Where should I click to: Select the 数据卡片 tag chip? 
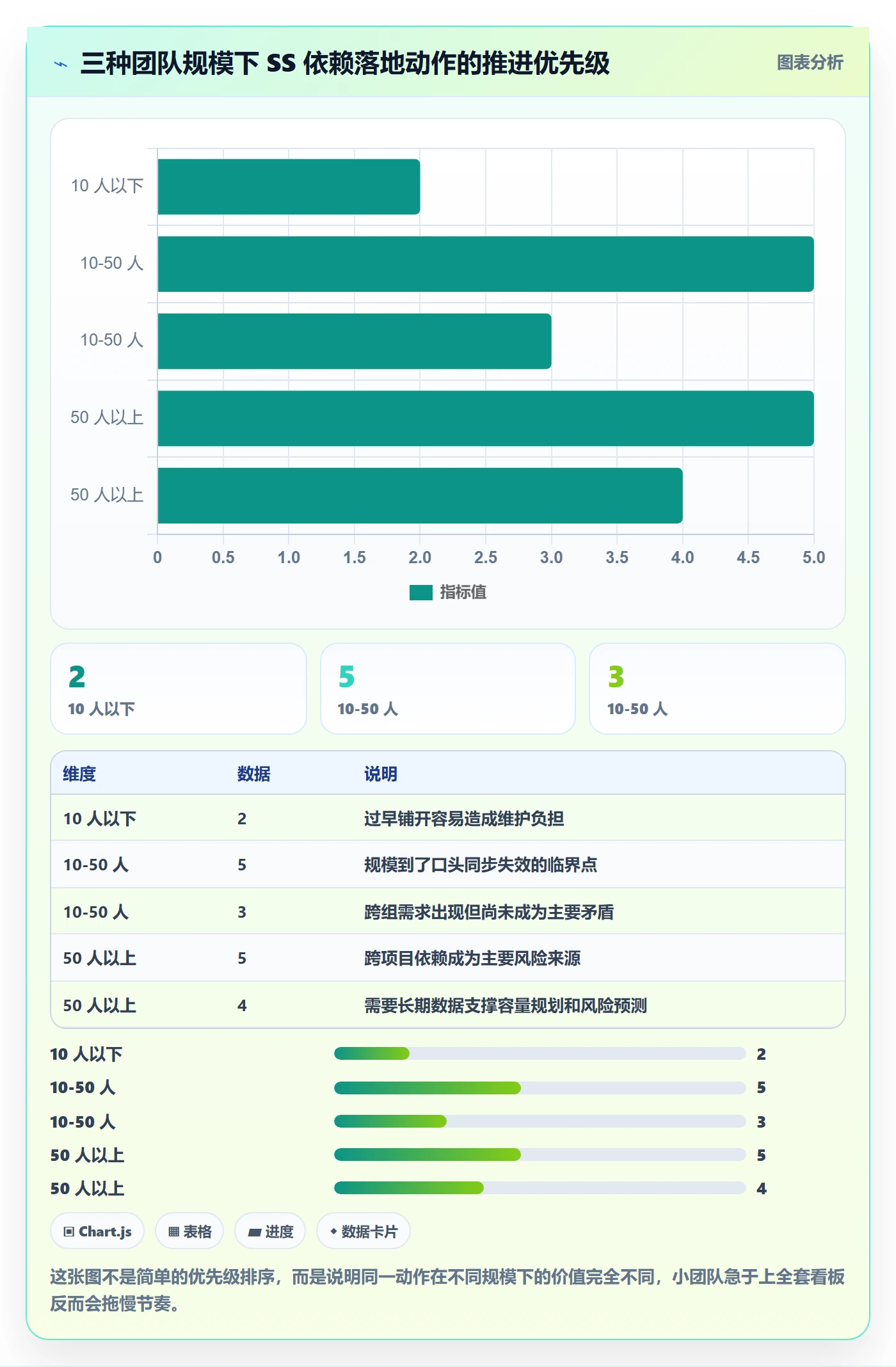pos(364,1231)
